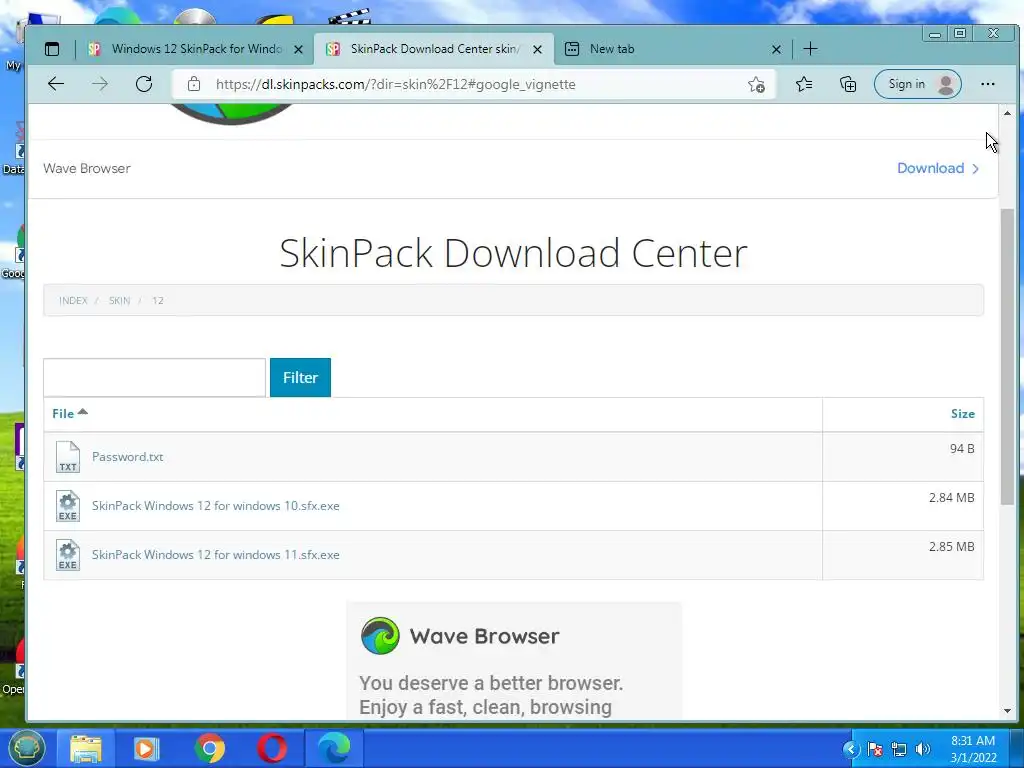Screen dimensions: 1024x768
Task: Close the Windows 12 SkinPack tab
Action: pyautogui.click(x=298, y=49)
